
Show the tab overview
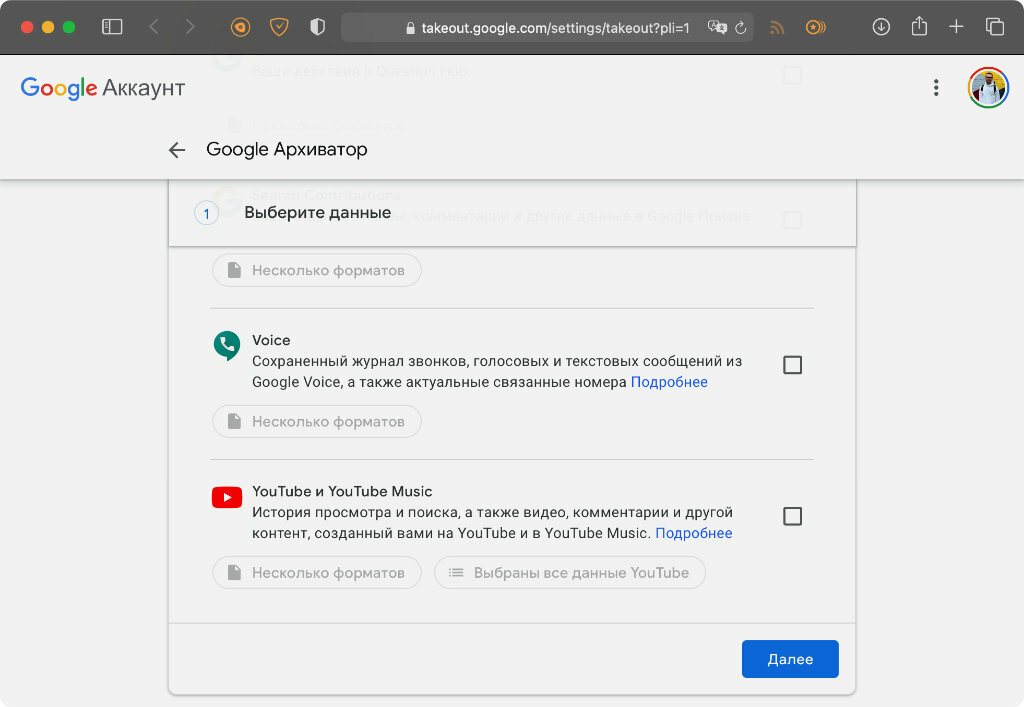point(995,27)
